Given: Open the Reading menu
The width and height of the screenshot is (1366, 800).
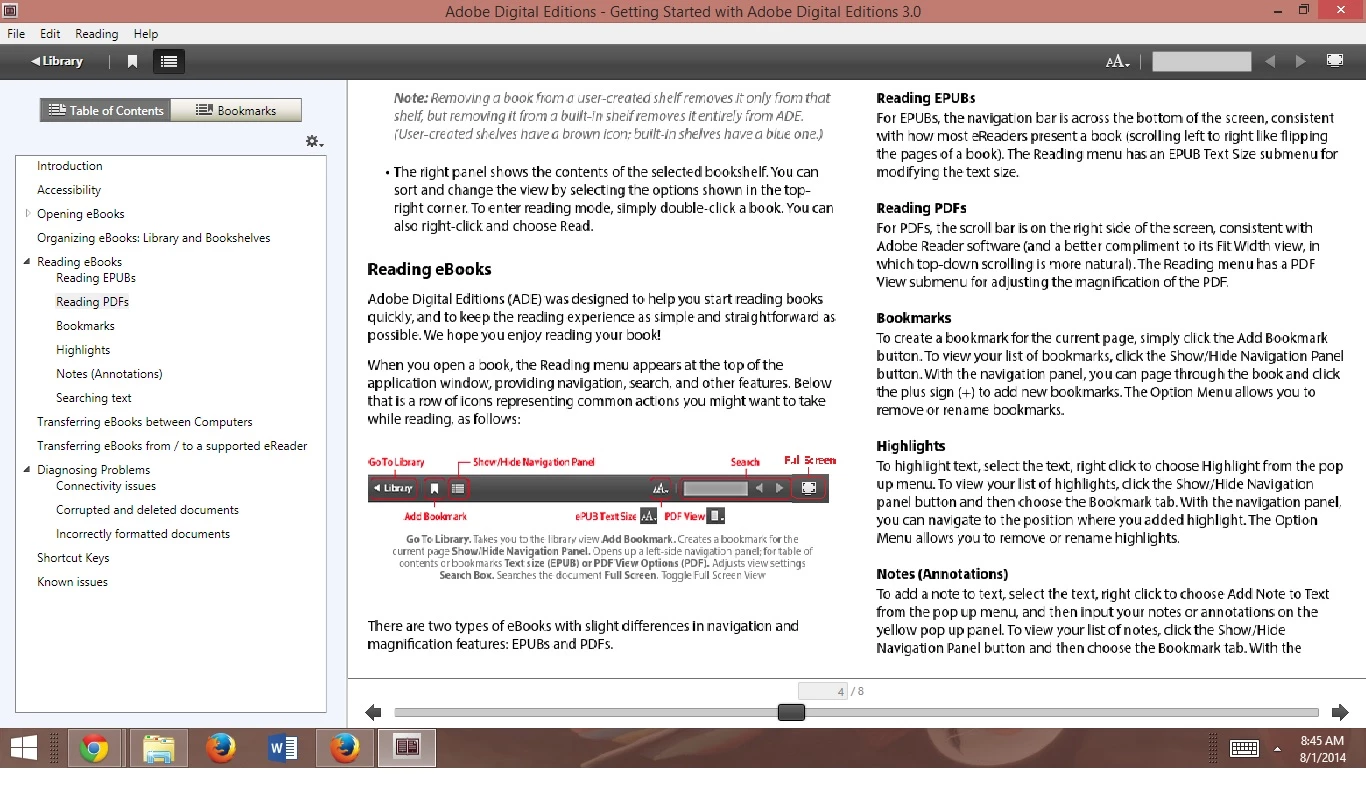Looking at the screenshot, I should coord(97,33).
